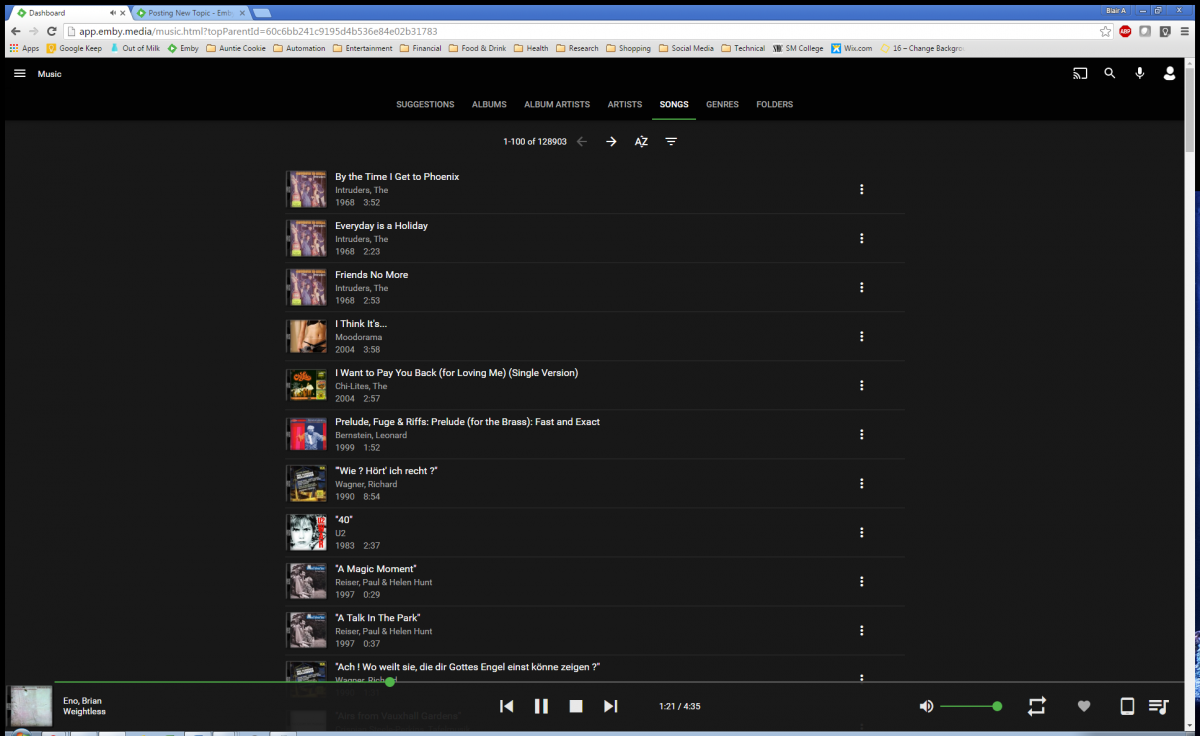1200x736 pixels.
Task: Open the song "Wie ? Hört' ich recht ?"
Action: pos(386,471)
